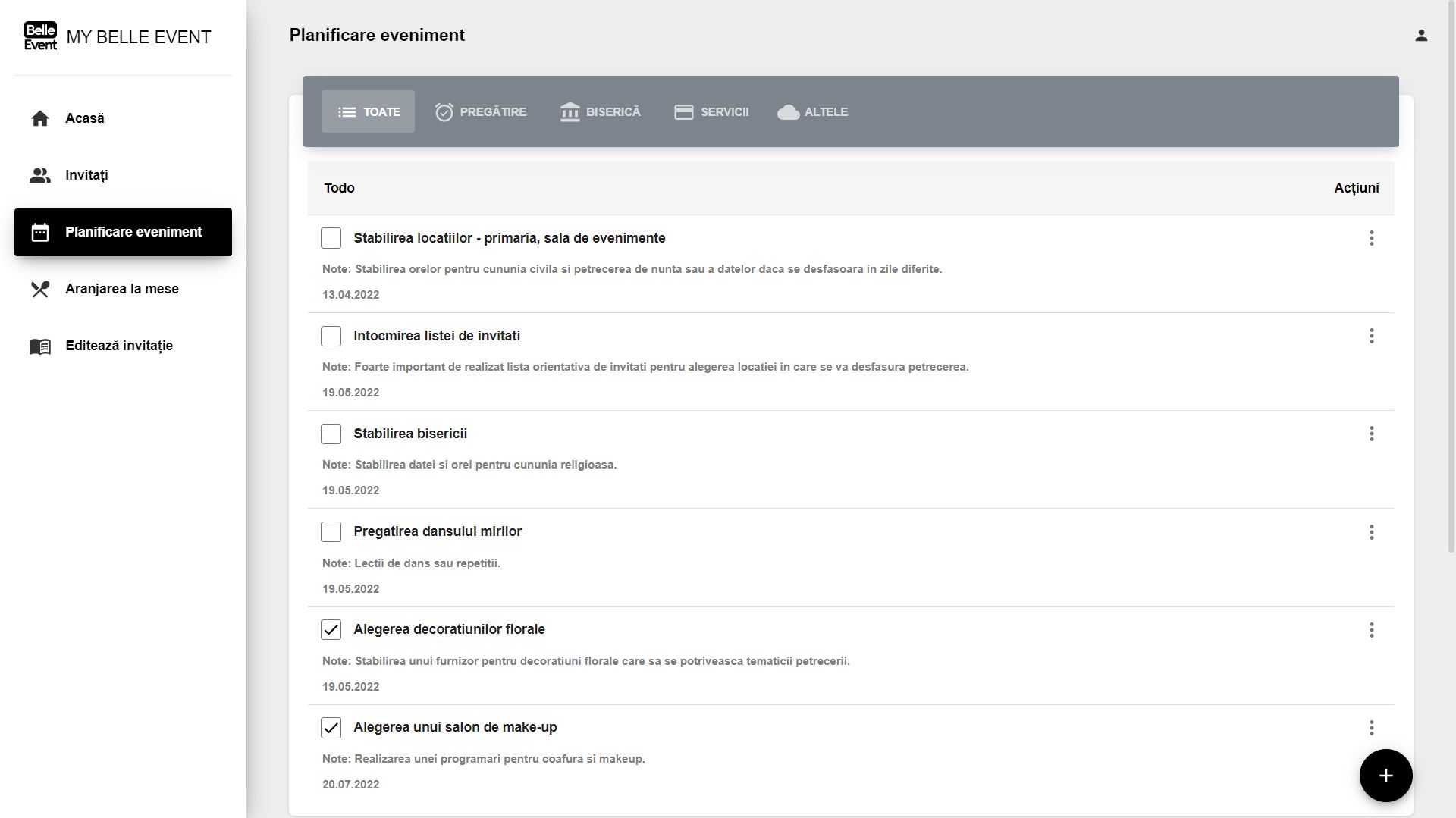Select the Altele category tab
This screenshot has width=1456, height=818.
(x=813, y=111)
